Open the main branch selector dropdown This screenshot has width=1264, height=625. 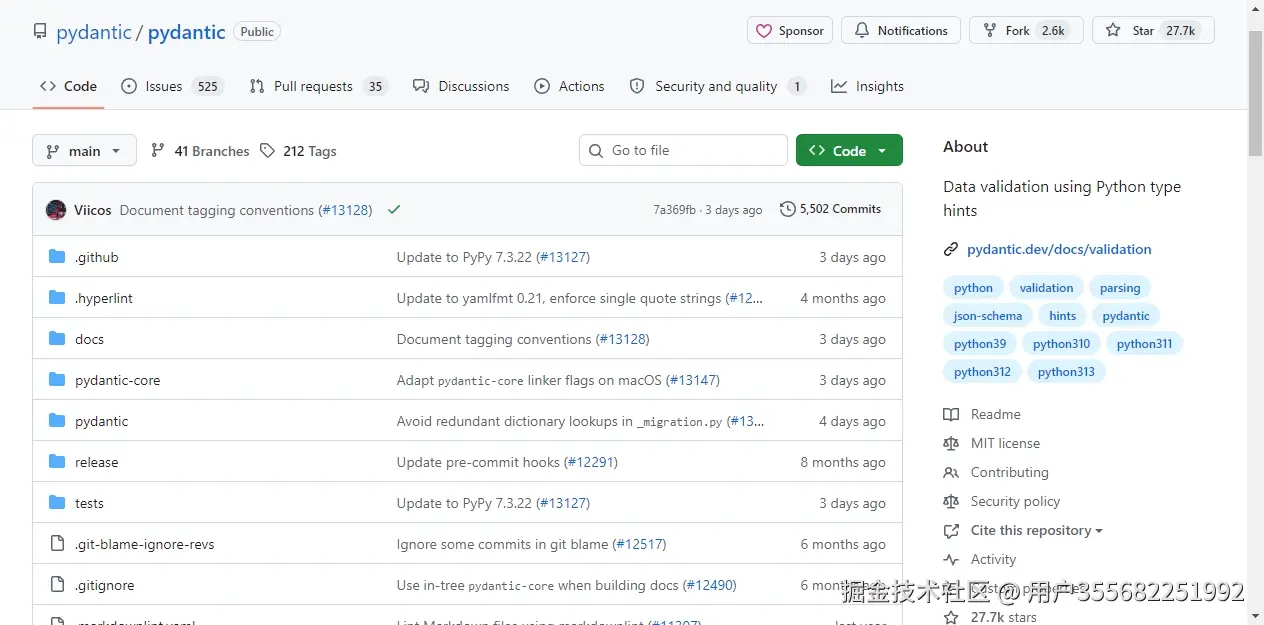(84, 151)
